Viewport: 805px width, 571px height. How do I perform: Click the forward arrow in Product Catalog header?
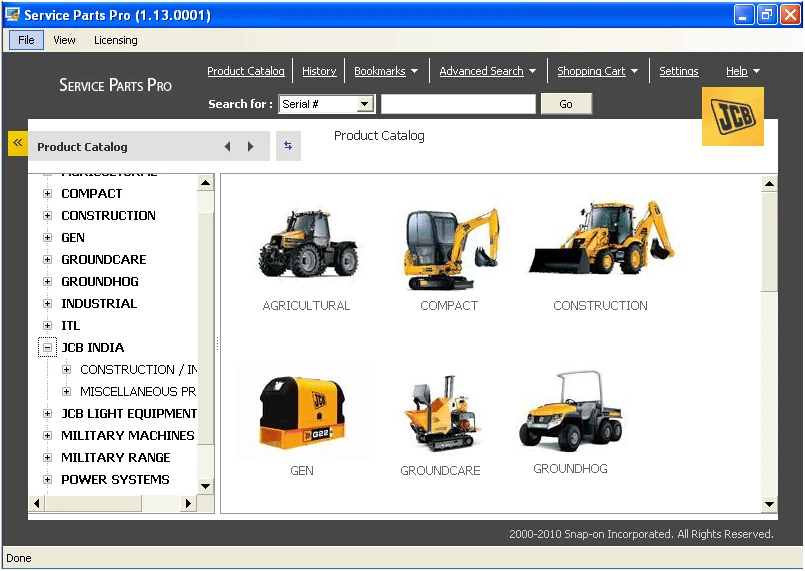click(x=250, y=147)
